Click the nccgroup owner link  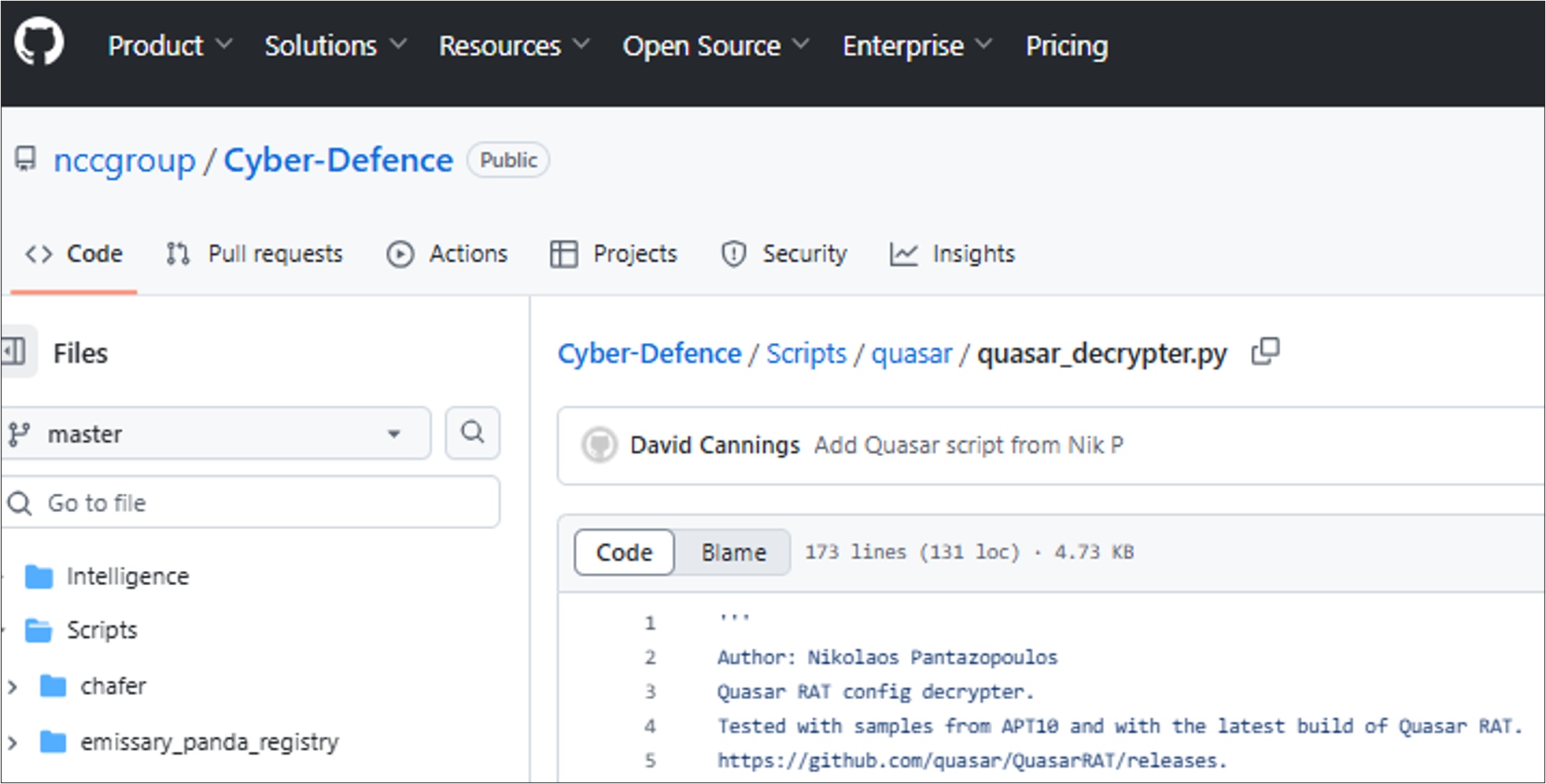pos(124,160)
